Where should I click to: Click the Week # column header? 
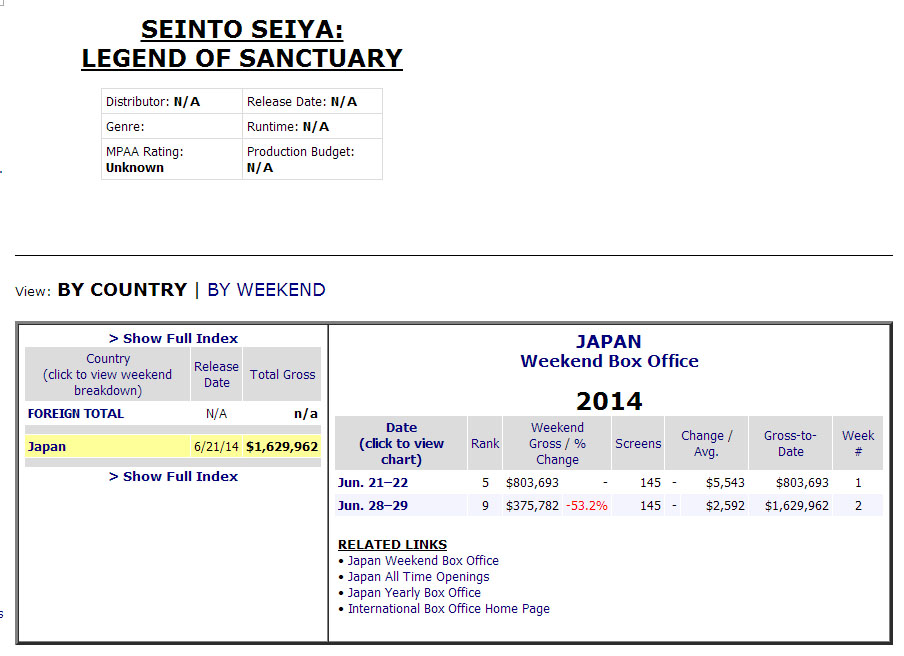pyautogui.click(x=858, y=443)
